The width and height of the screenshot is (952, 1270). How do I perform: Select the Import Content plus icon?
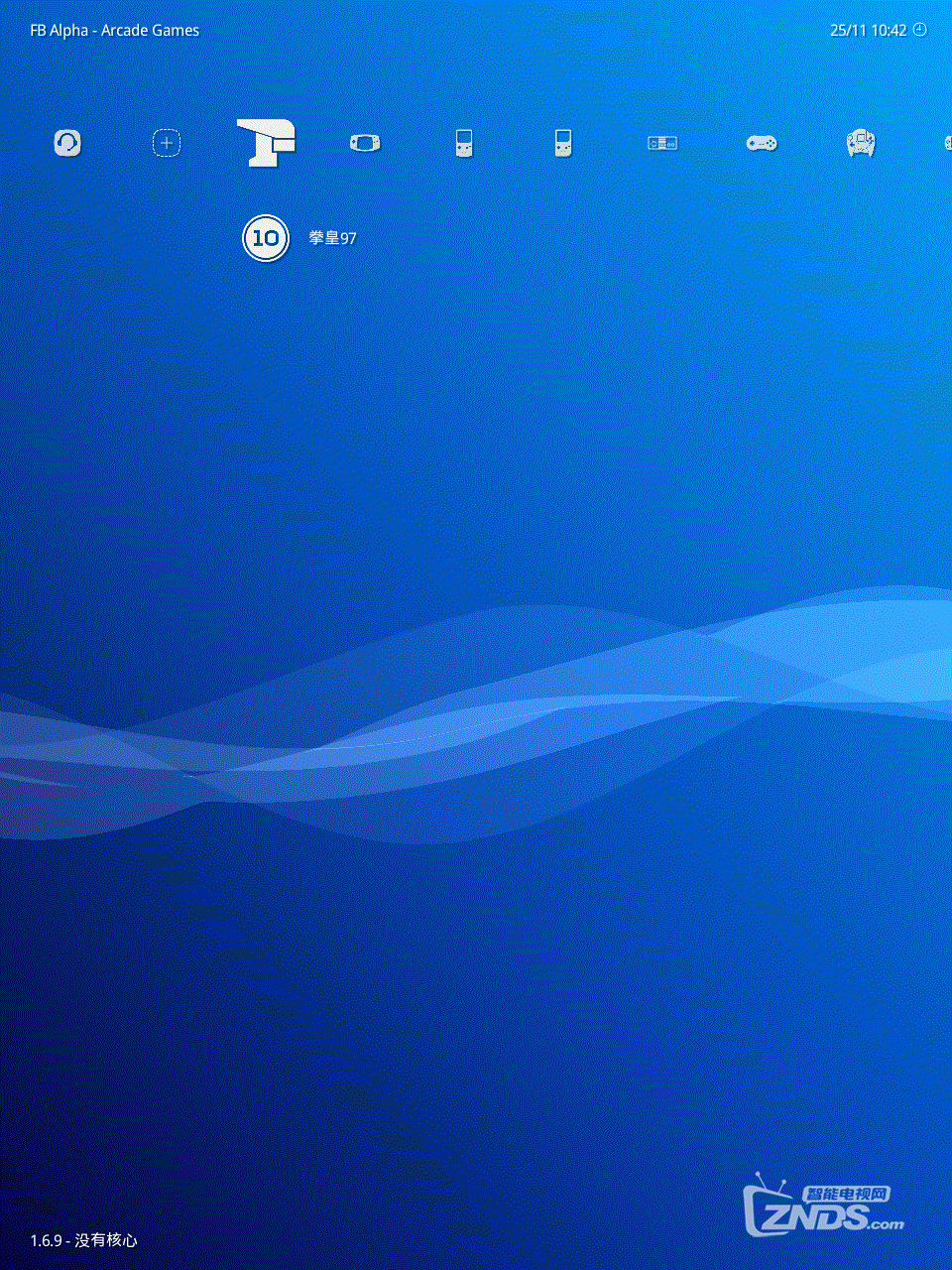pyautogui.click(x=167, y=143)
